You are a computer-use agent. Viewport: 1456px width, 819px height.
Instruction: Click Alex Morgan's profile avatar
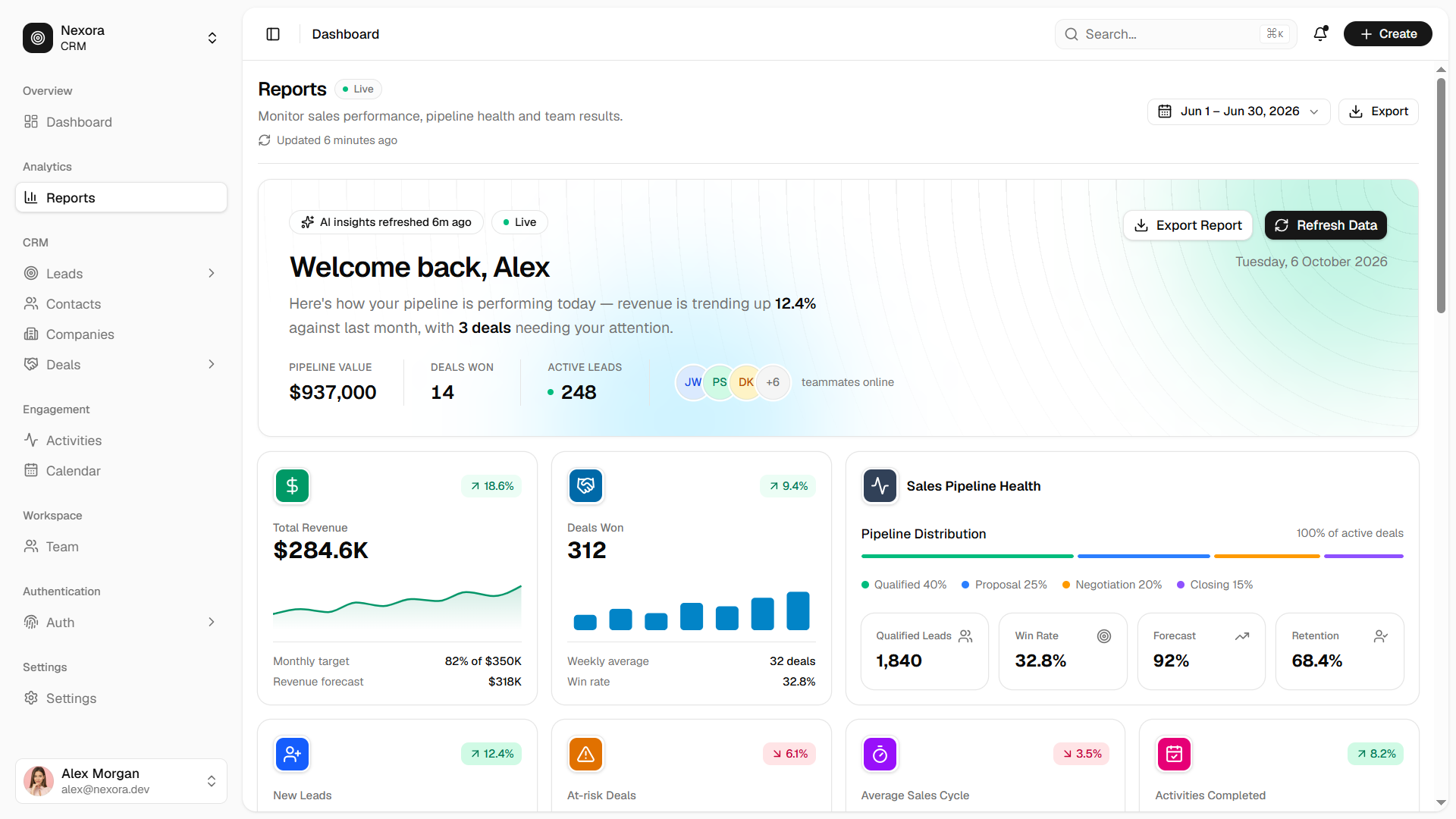coord(39,781)
